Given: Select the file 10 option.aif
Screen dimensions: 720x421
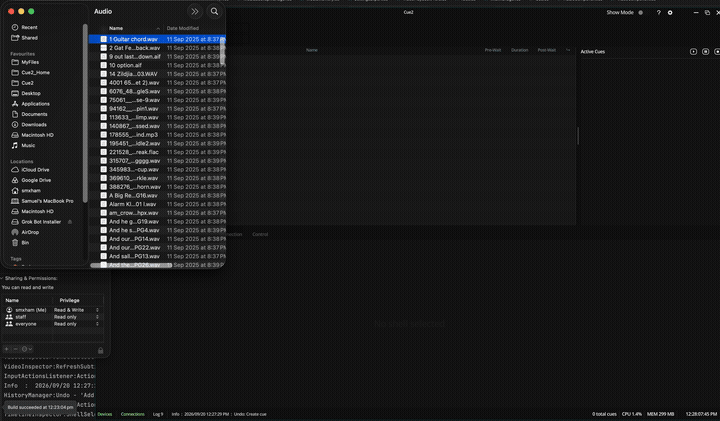Looking at the screenshot, I should click(157, 65).
